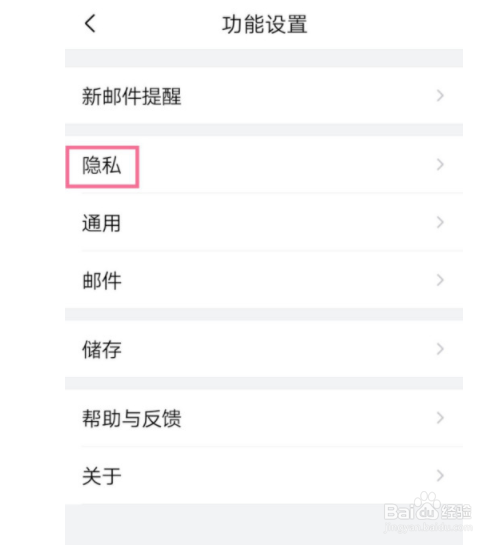Click the arrow beside 通用
This screenshot has width=501, height=545.
[x=440, y=222]
